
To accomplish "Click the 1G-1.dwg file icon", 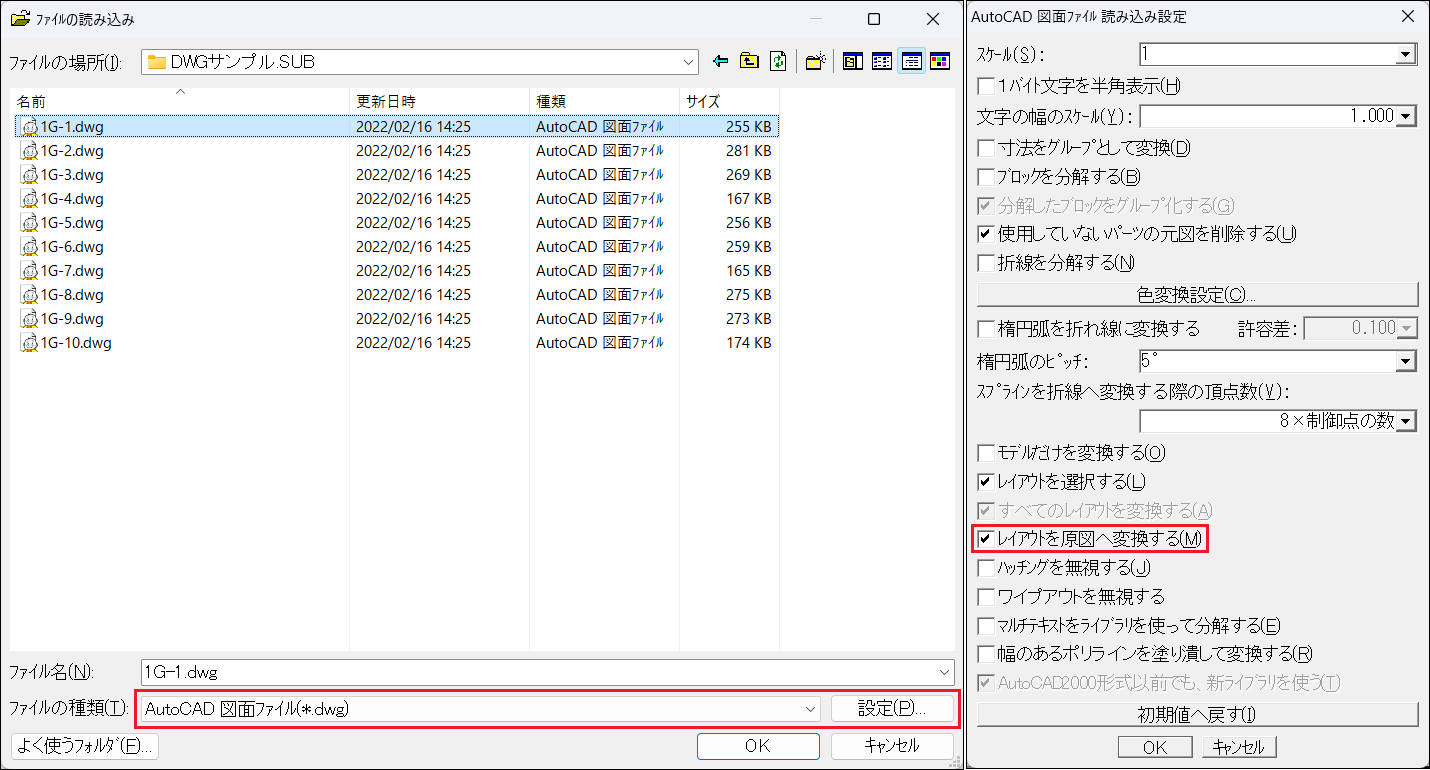I will 29,127.
